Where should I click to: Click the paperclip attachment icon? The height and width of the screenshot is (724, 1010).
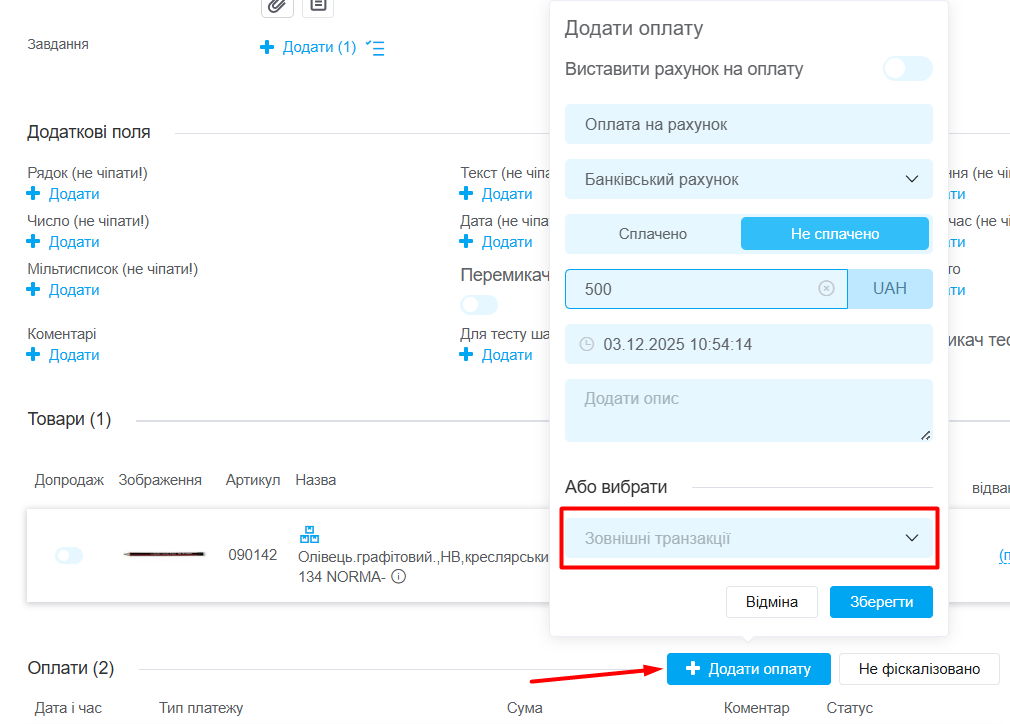point(277,5)
